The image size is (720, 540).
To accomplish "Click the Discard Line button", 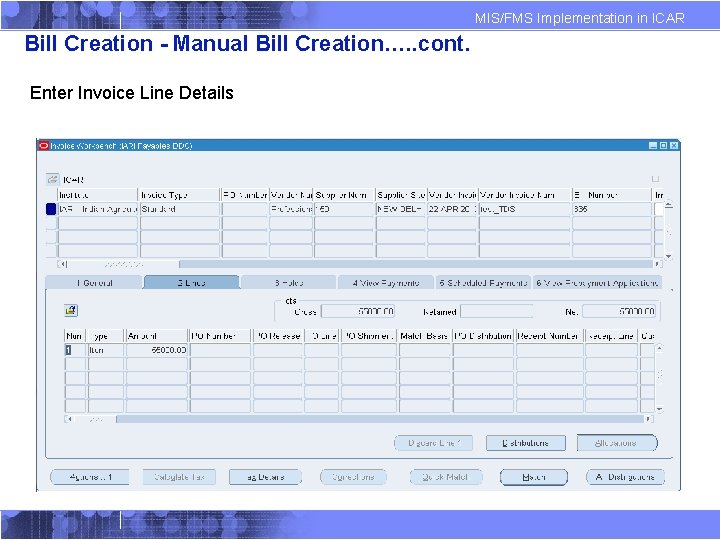I will pyautogui.click(x=433, y=443).
